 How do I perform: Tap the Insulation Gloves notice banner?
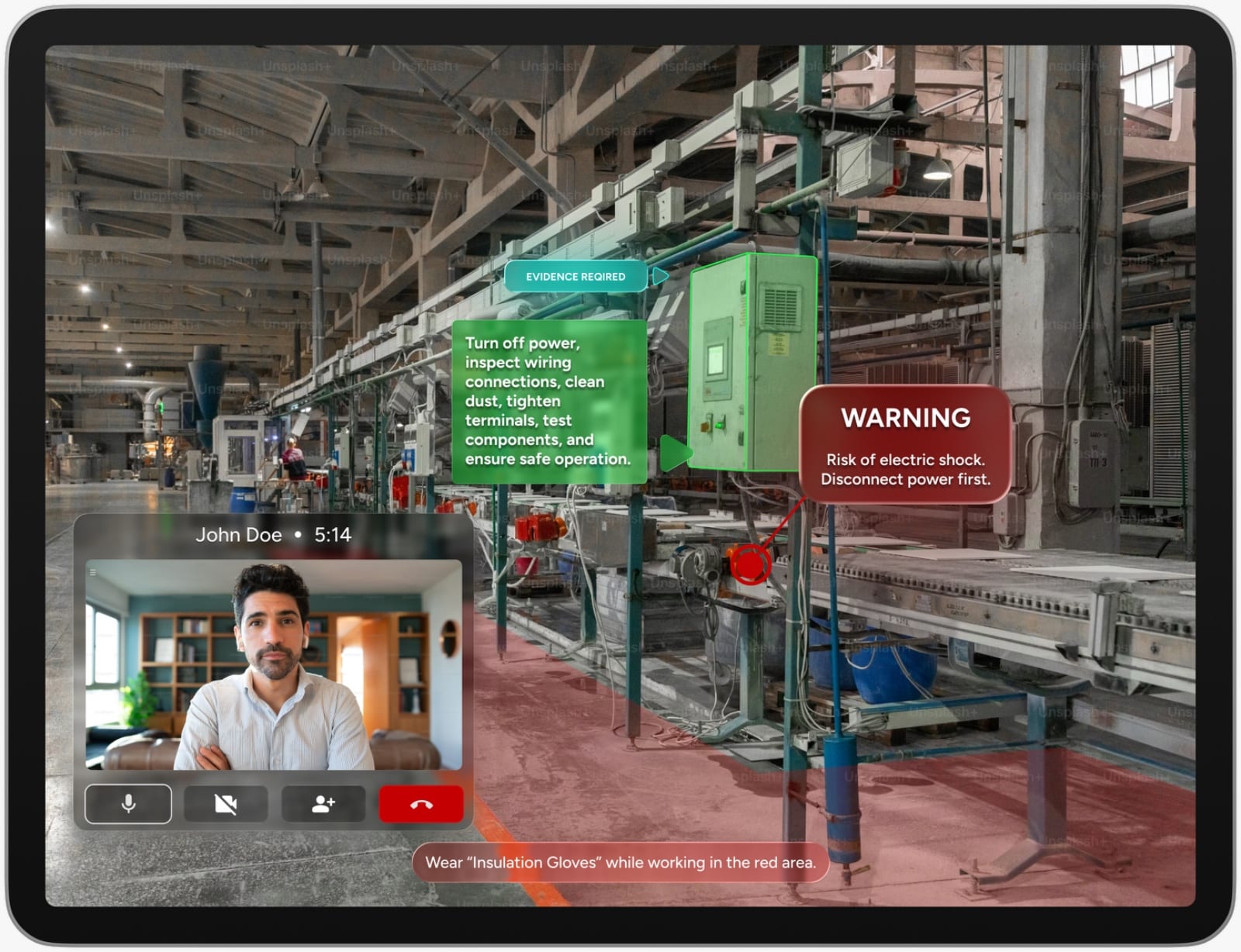[620, 862]
